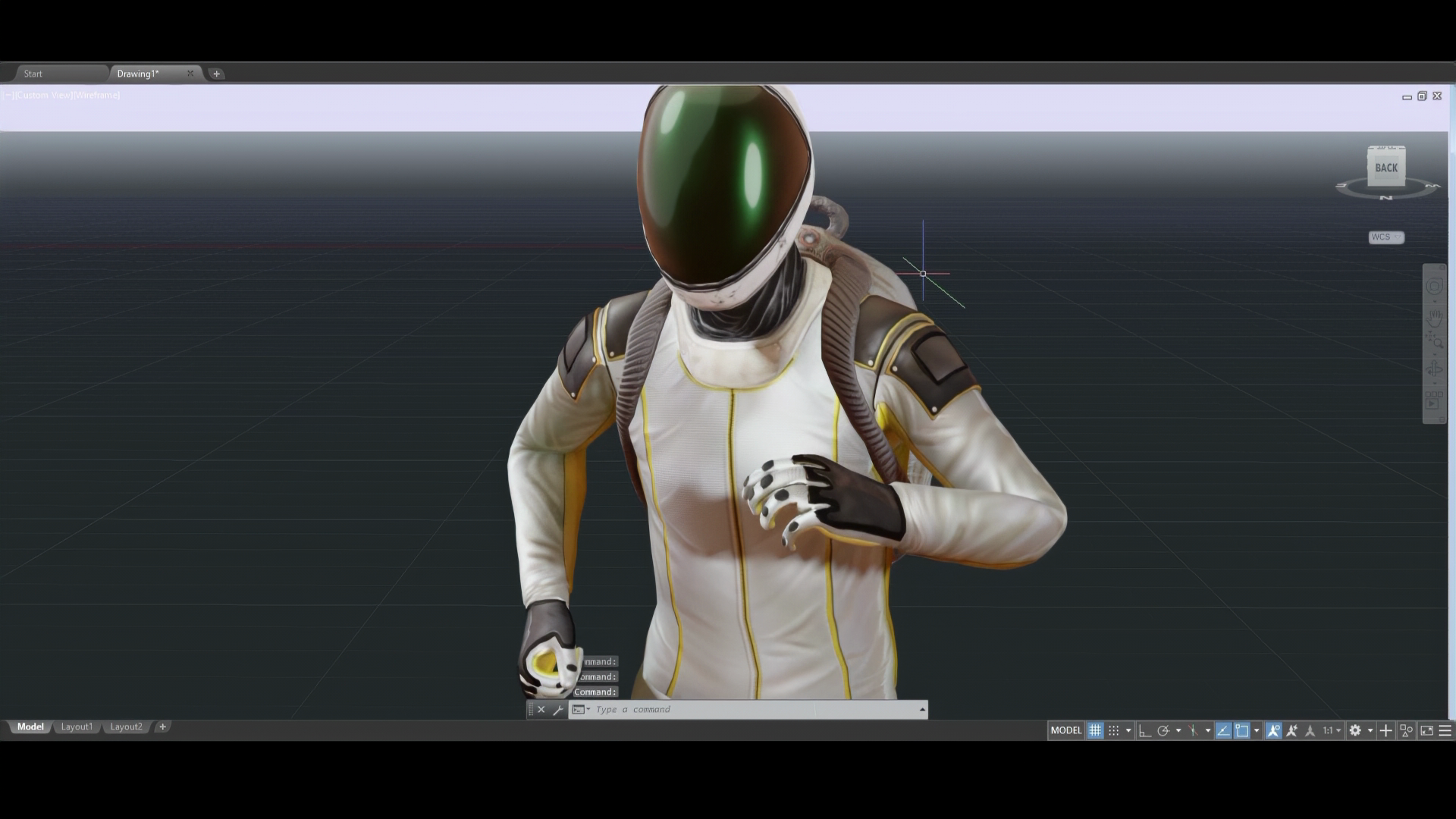Click the full navigation wheel icon

pos(1434,287)
